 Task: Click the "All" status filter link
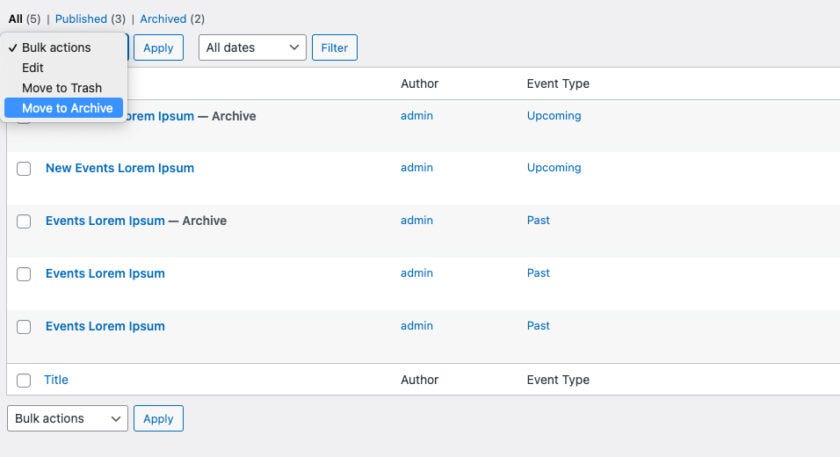[15, 19]
